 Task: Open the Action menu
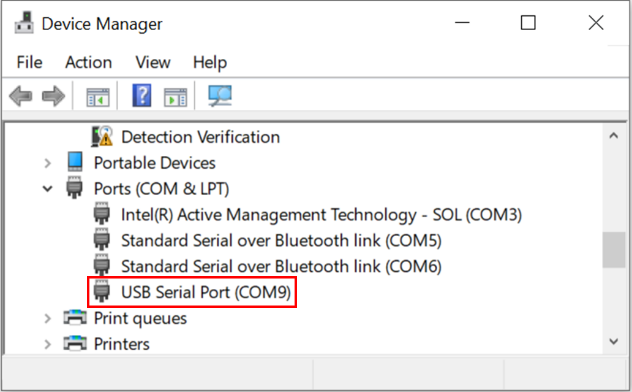click(89, 62)
